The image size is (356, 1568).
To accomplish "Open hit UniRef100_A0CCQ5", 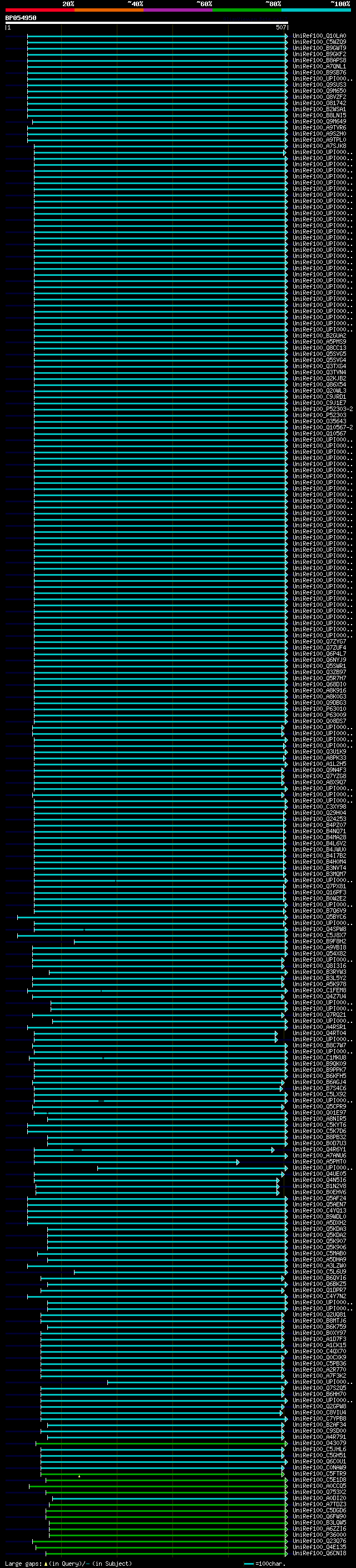I will pos(319,1485).
